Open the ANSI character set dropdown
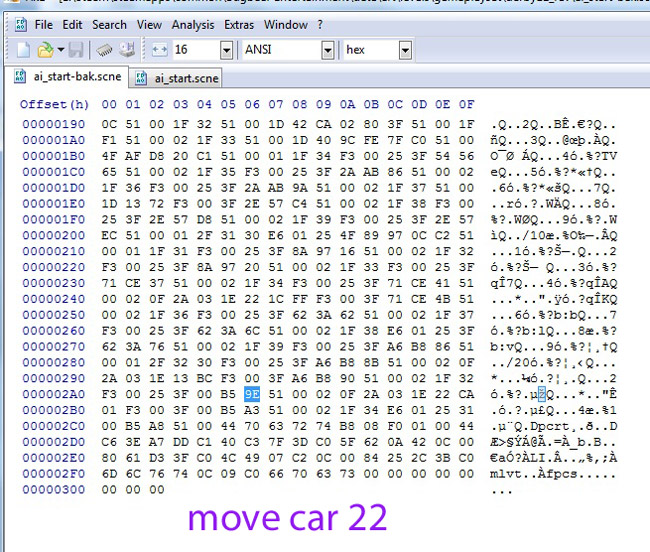Viewport: 650px width, 552px height. (327, 51)
